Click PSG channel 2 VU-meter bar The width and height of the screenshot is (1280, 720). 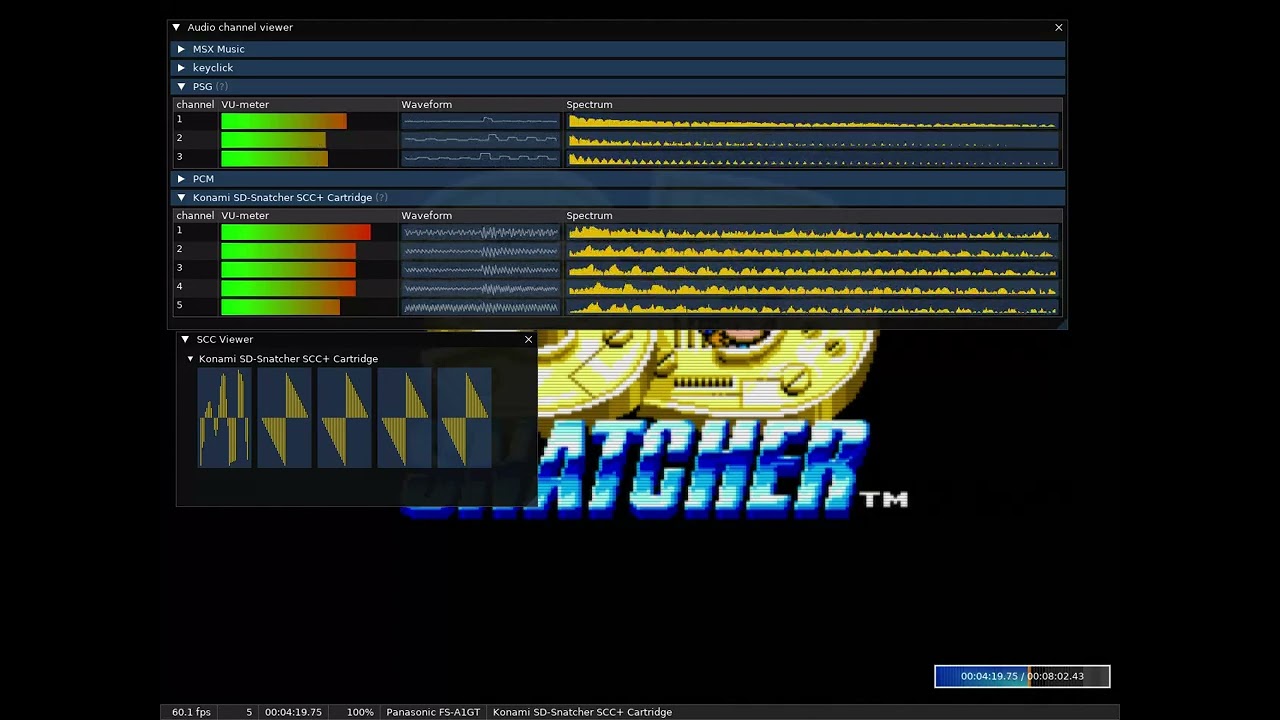tap(273, 140)
